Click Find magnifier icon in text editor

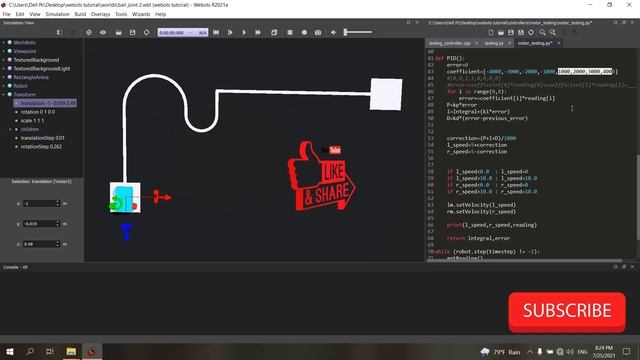542,32
